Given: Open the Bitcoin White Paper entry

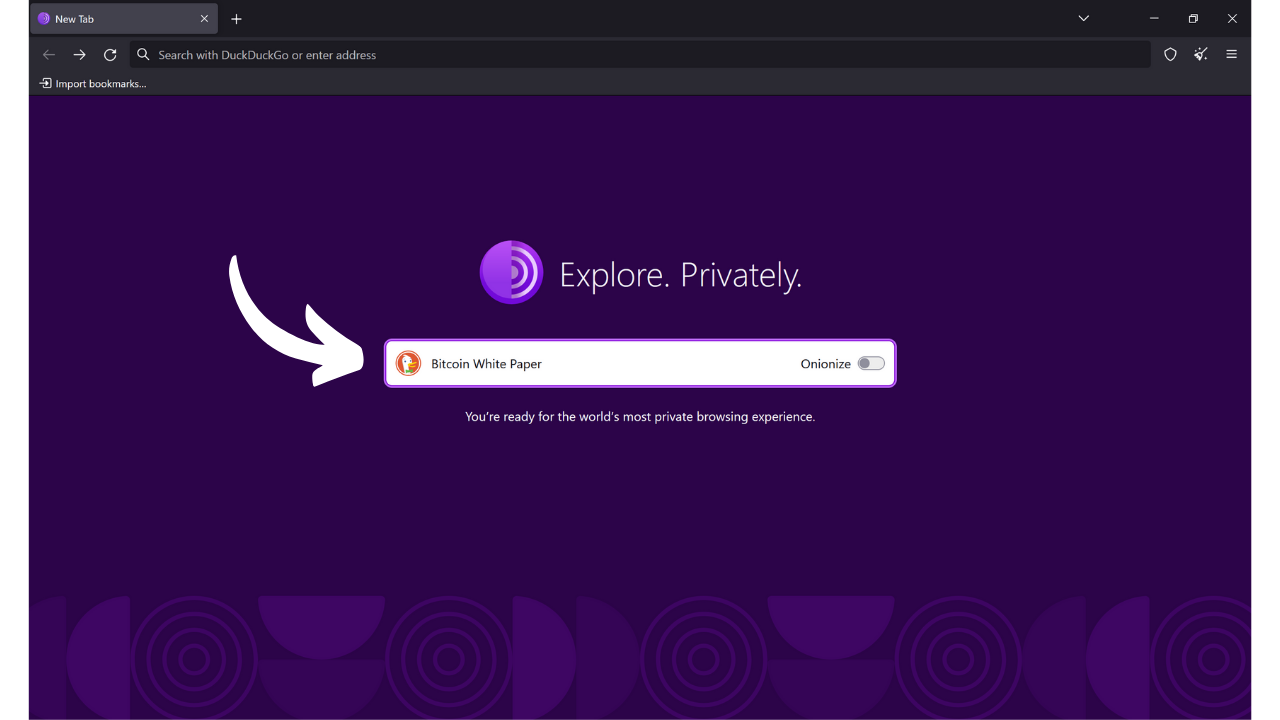Looking at the screenshot, I should [486, 363].
